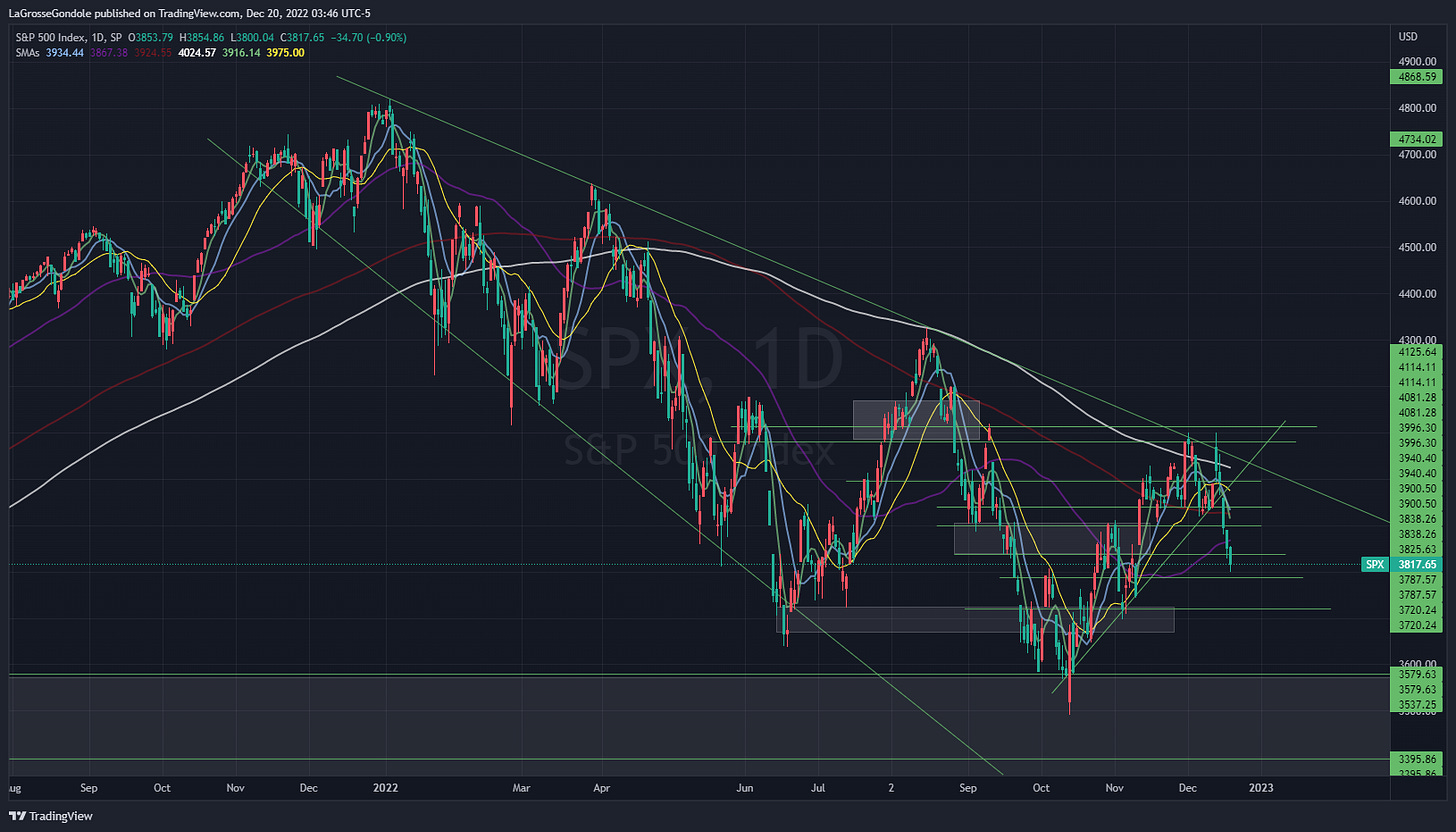This screenshot has height=832, width=1456.
Task: Click the SPX price tag label
Action: [1375, 565]
